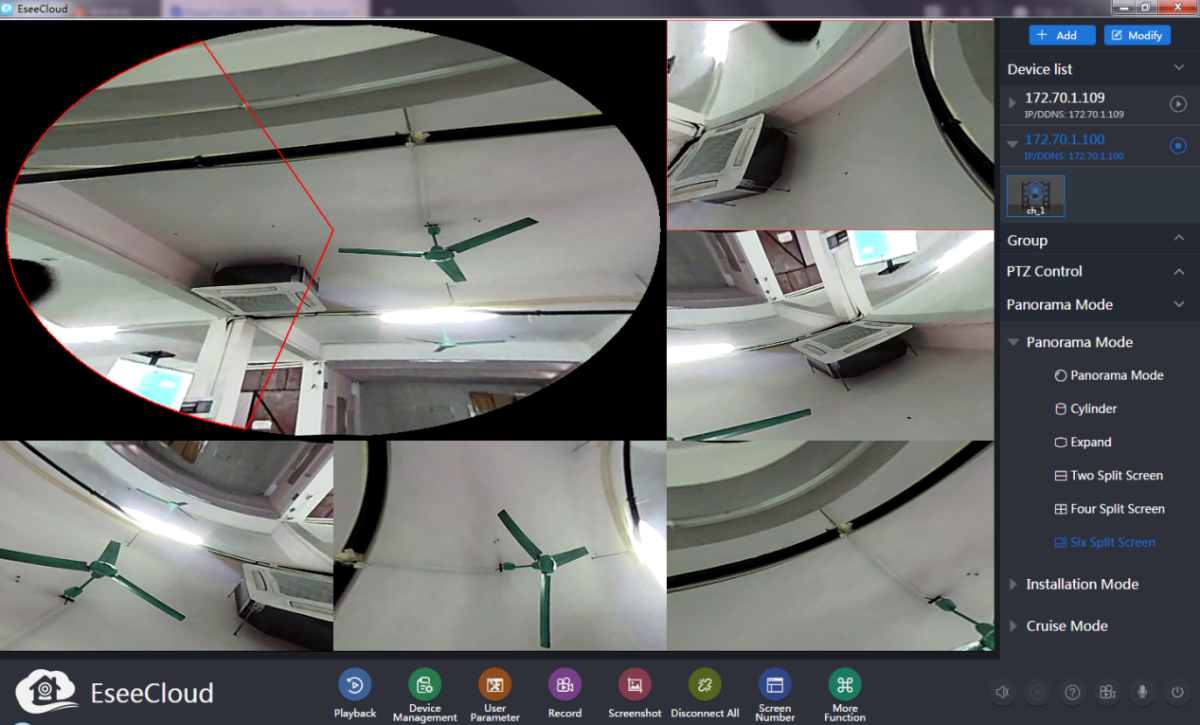
Task: Click the Add device button
Action: pyautogui.click(x=1060, y=35)
